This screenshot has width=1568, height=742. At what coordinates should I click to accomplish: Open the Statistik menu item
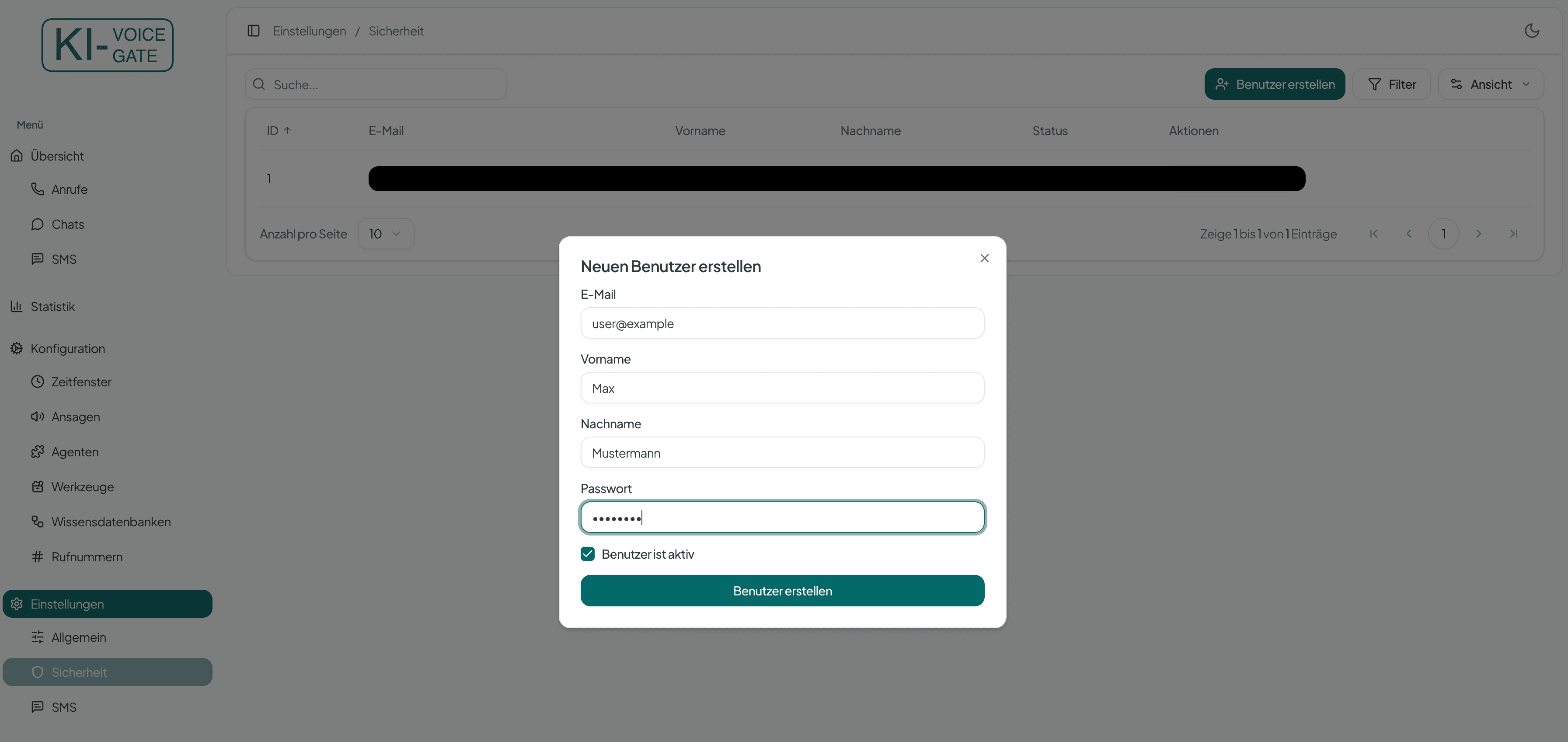[x=52, y=306]
